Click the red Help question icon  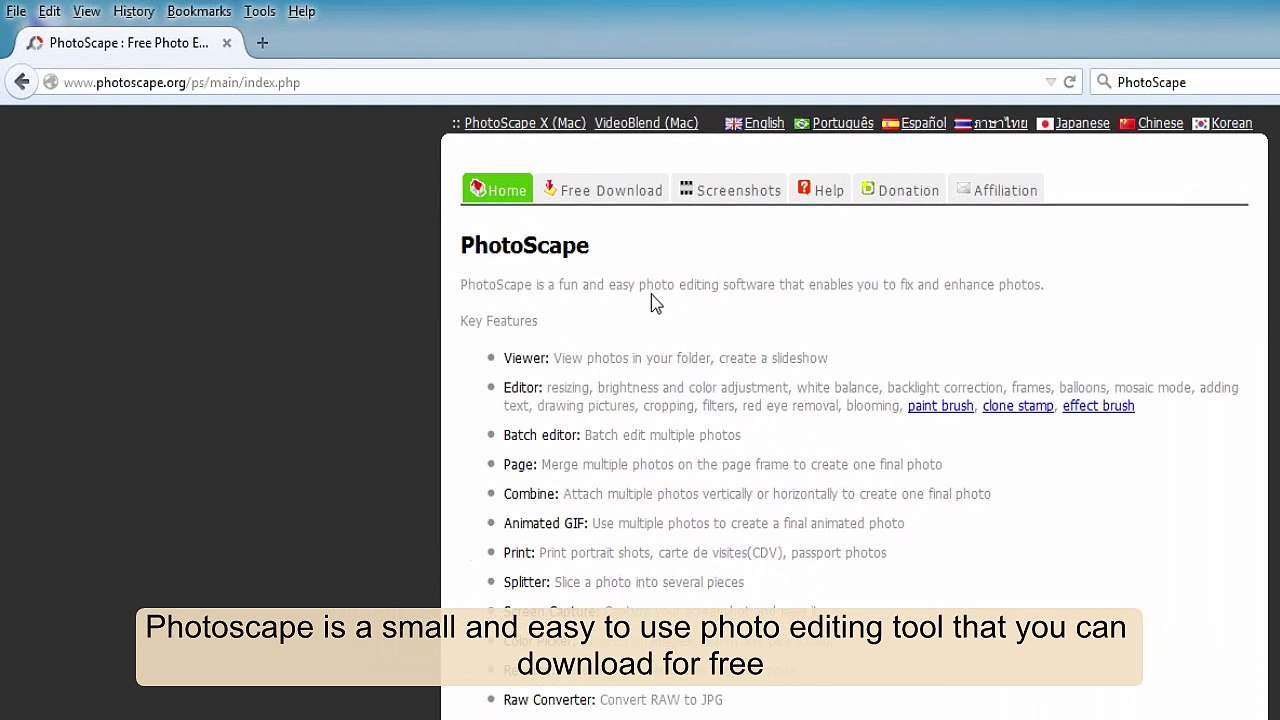click(x=804, y=188)
